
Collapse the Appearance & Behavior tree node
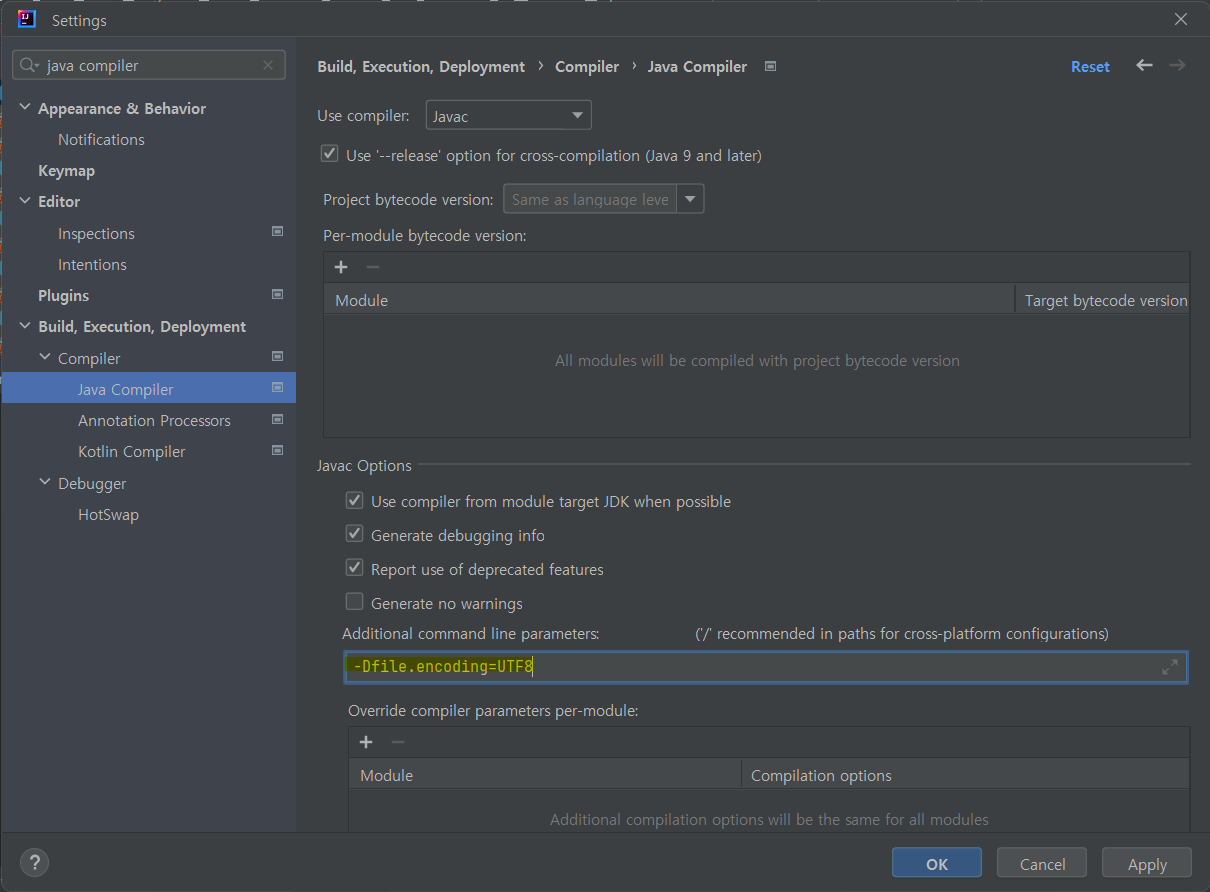click(25, 108)
